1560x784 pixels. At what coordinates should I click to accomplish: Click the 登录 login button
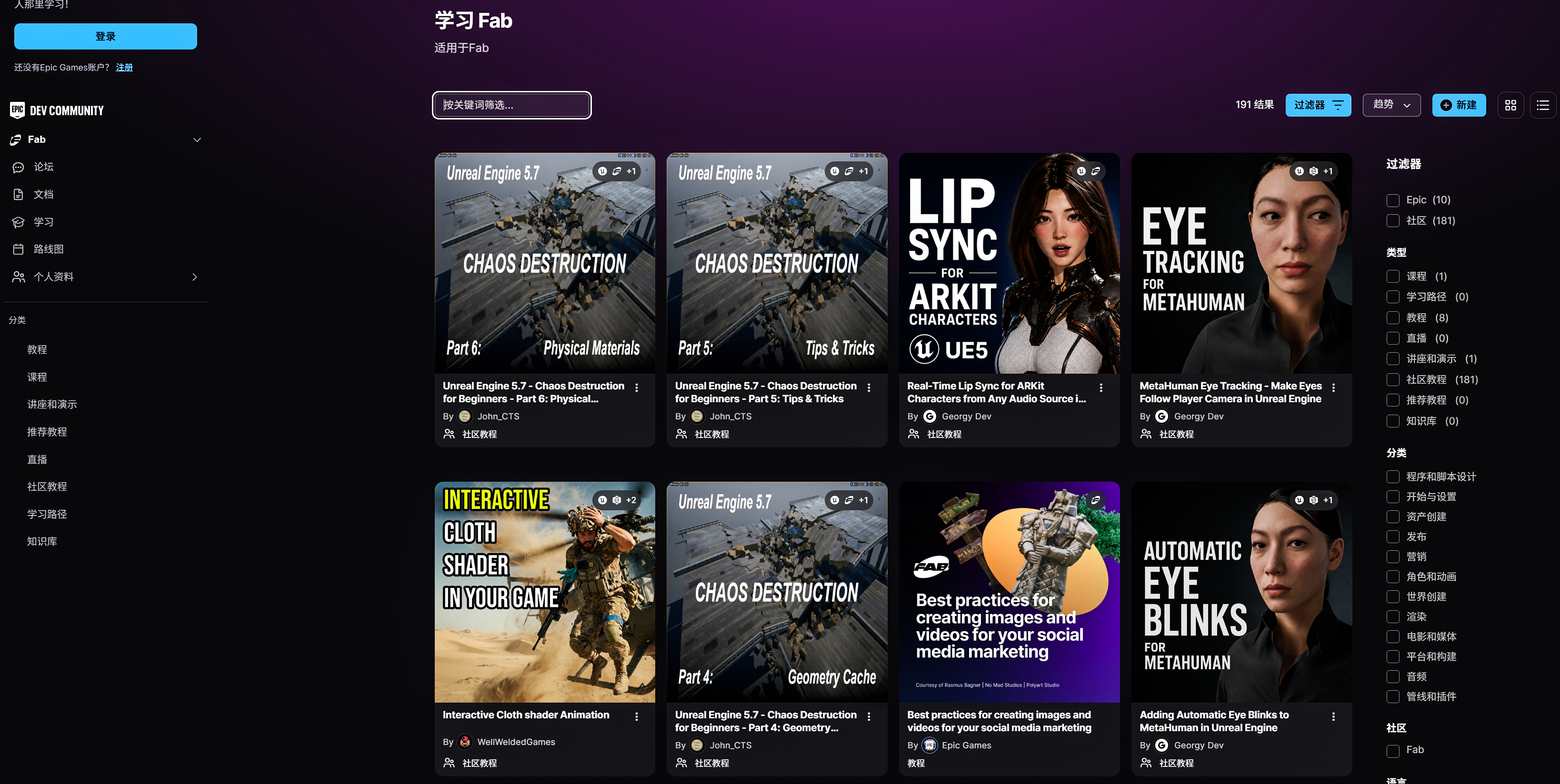coord(105,36)
